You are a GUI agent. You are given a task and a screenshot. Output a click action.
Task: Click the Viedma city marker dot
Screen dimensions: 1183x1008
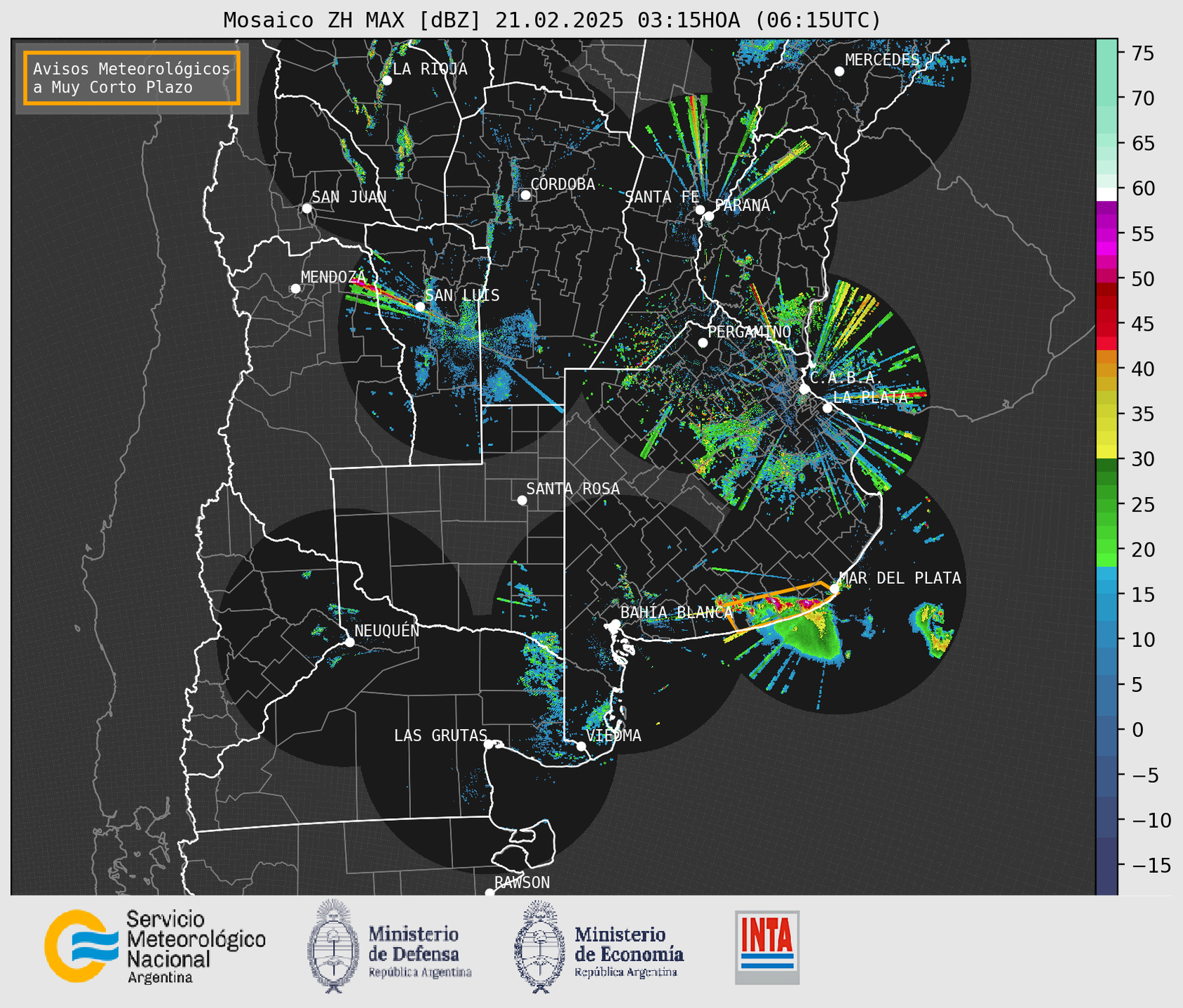coord(581,746)
